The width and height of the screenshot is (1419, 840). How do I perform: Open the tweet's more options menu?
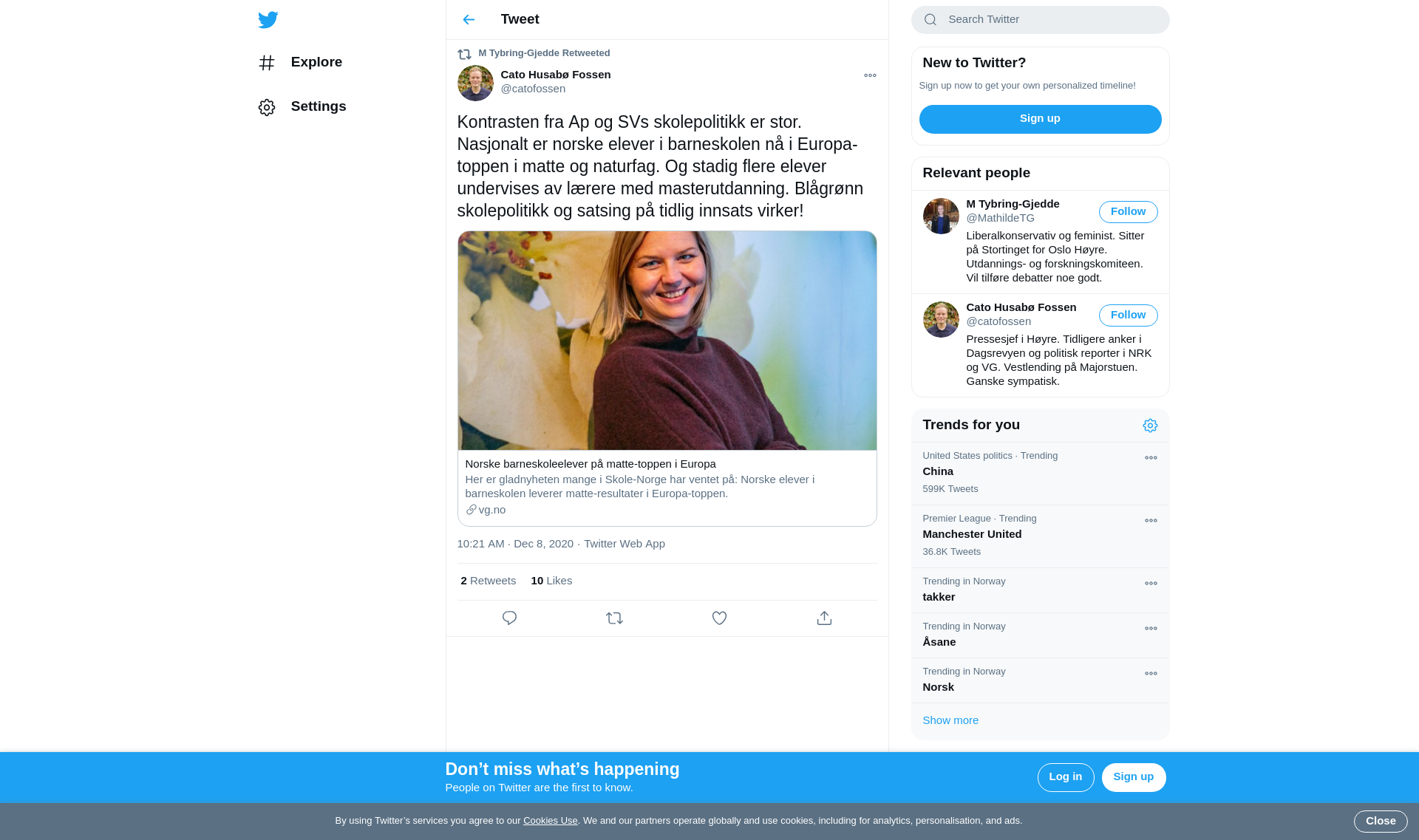[870, 75]
